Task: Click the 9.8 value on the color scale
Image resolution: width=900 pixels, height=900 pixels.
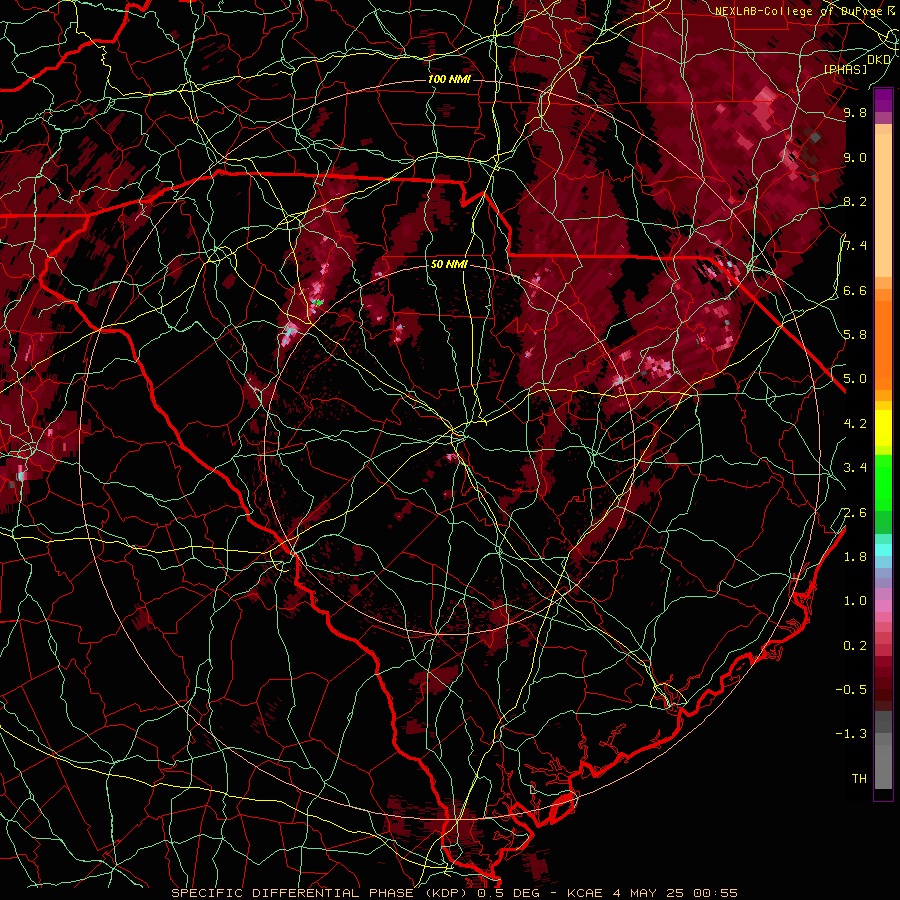Action: point(855,112)
